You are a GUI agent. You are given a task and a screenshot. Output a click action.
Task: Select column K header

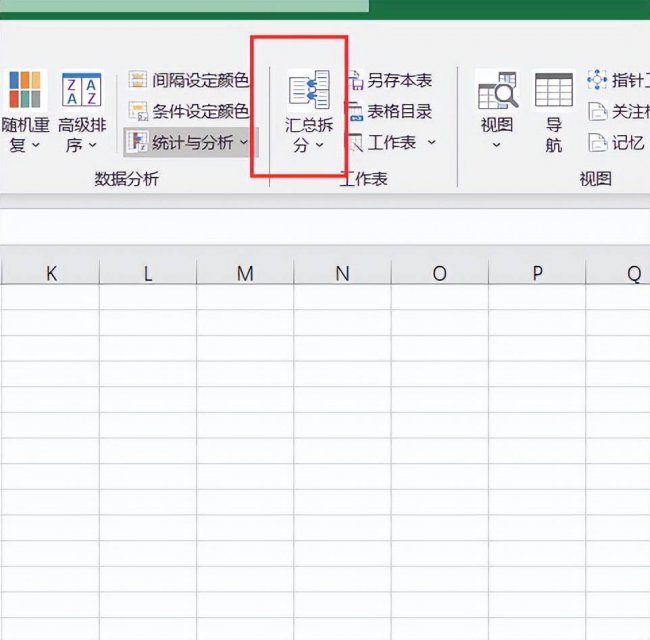pos(51,273)
